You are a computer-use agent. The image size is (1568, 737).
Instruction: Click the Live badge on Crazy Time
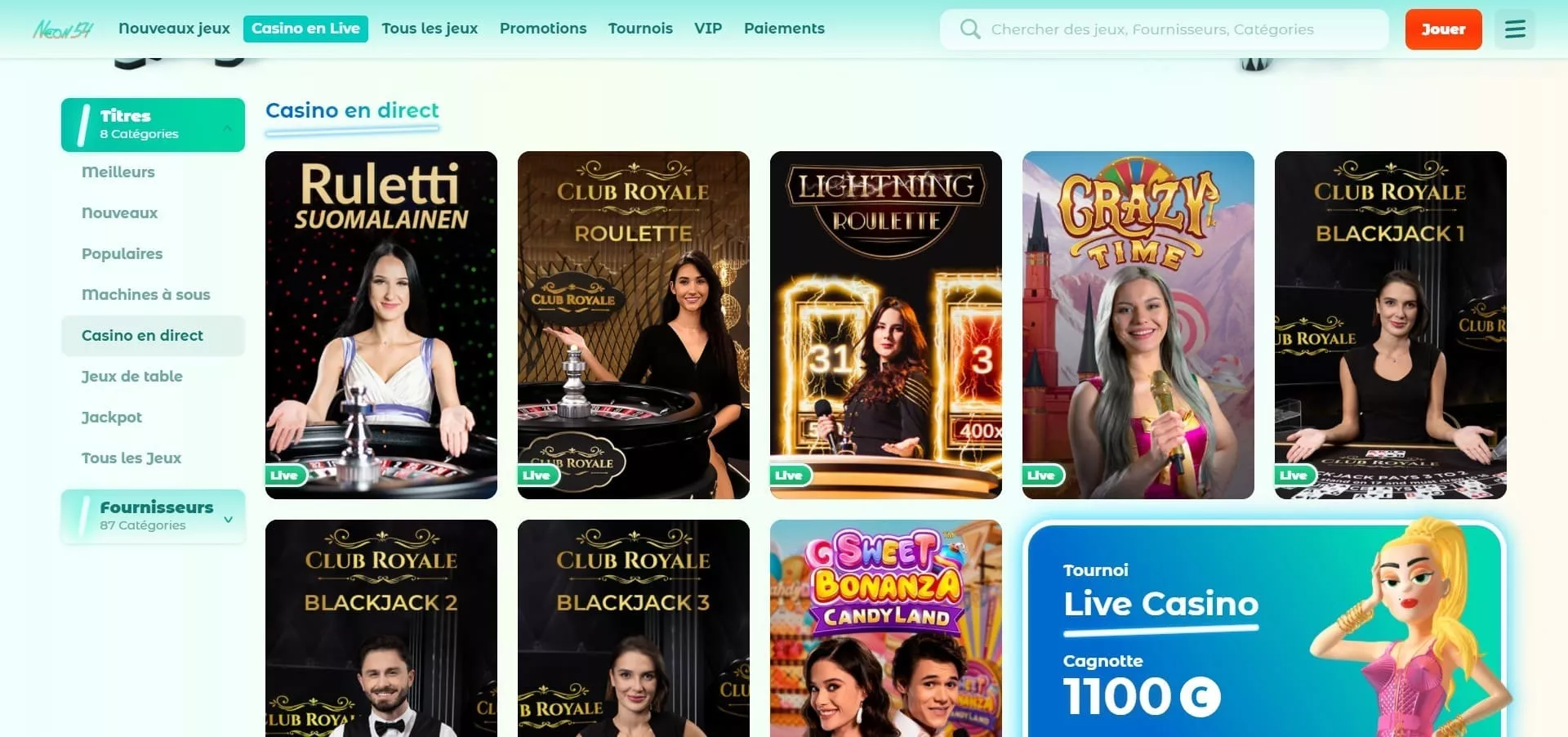[x=1042, y=476]
